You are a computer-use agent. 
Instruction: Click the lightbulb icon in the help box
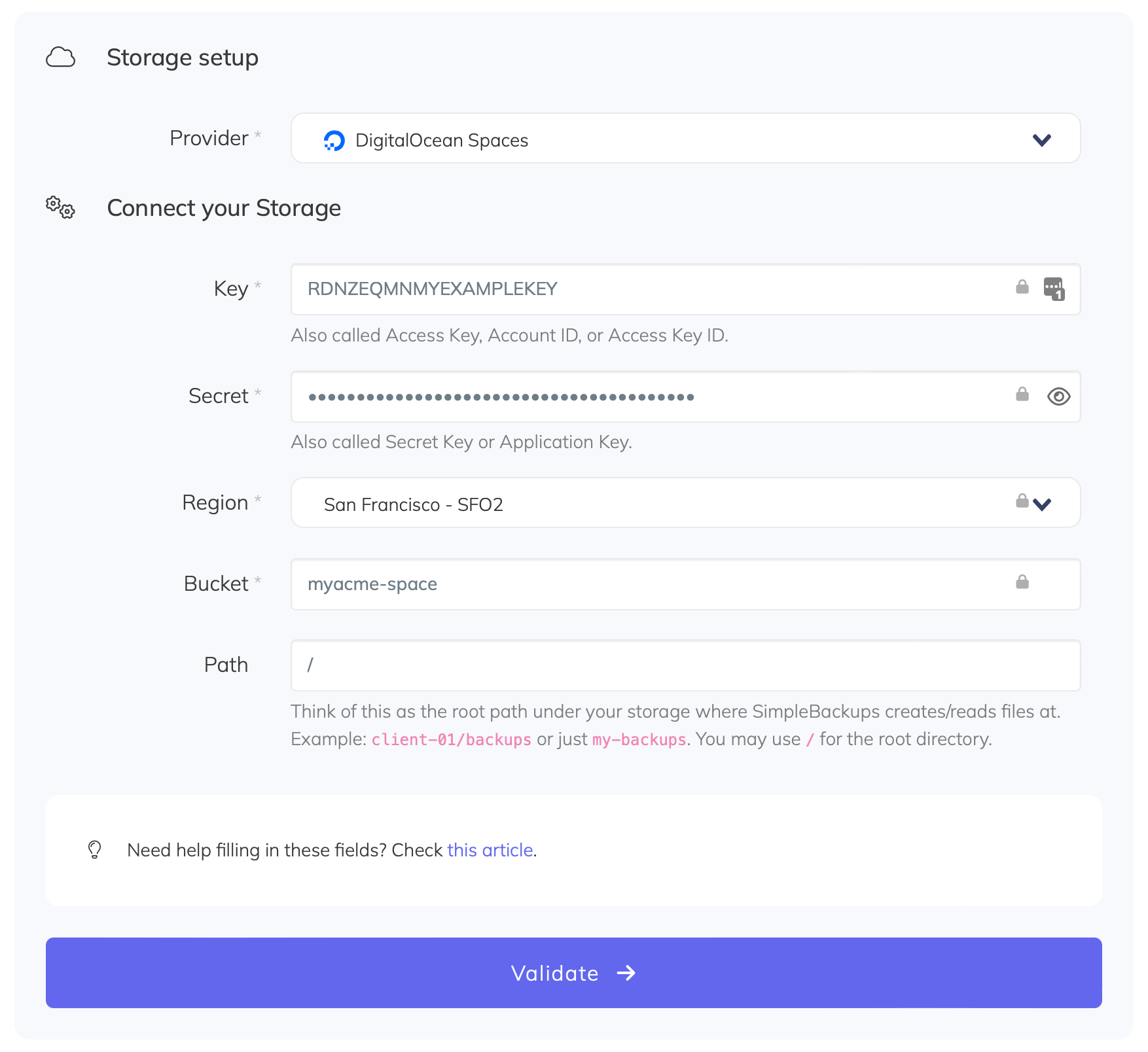pyautogui.click(x=94, y=850)
